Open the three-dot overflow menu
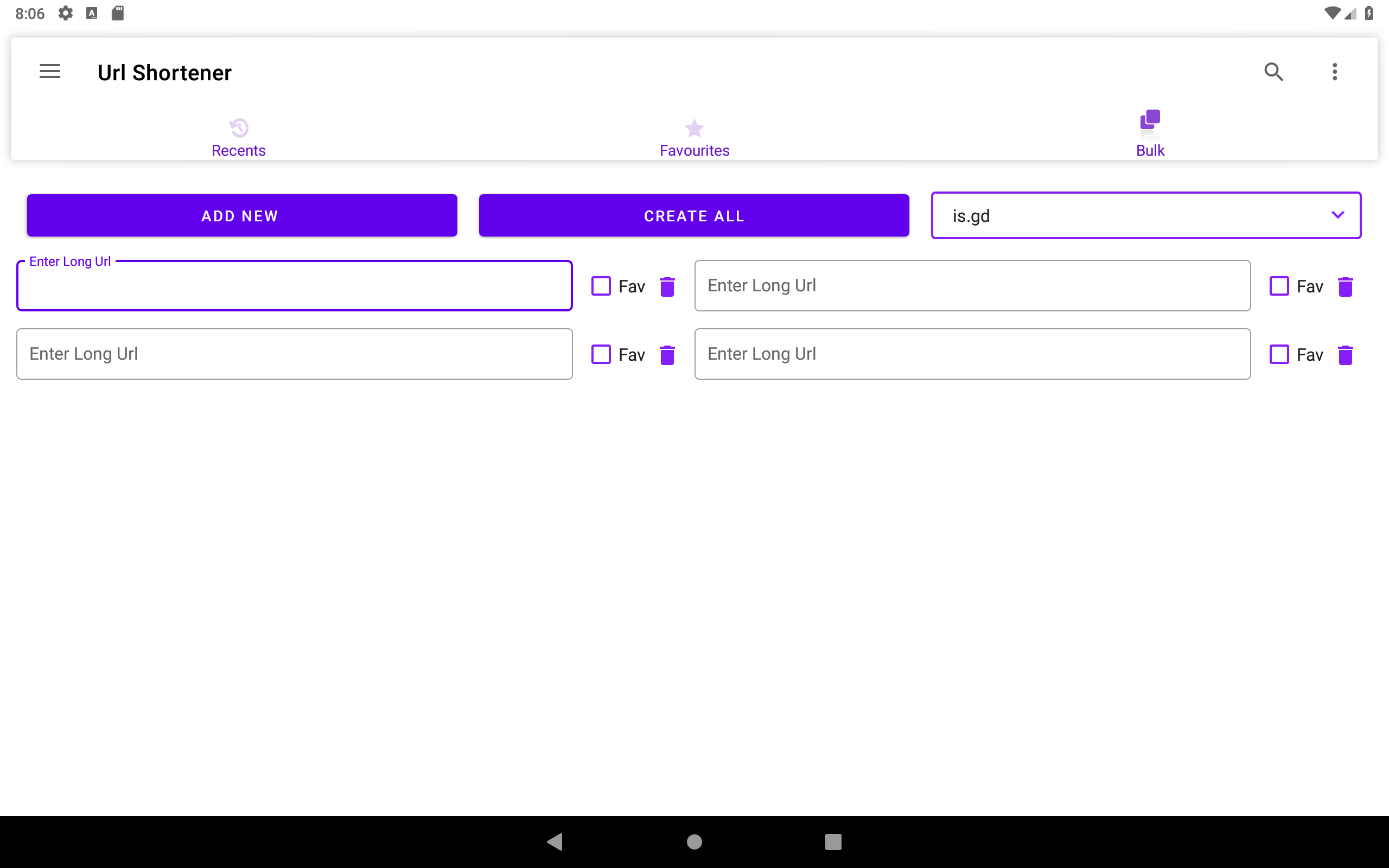1389x868 pixels. [x=1335, y=72]
